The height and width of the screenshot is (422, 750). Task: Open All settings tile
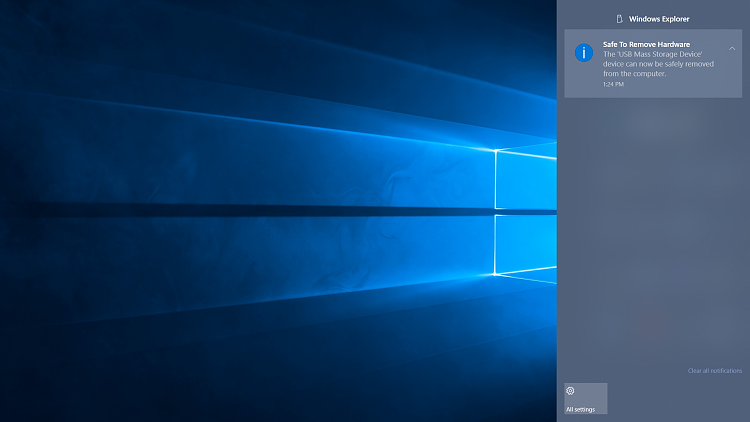(585, 398)
